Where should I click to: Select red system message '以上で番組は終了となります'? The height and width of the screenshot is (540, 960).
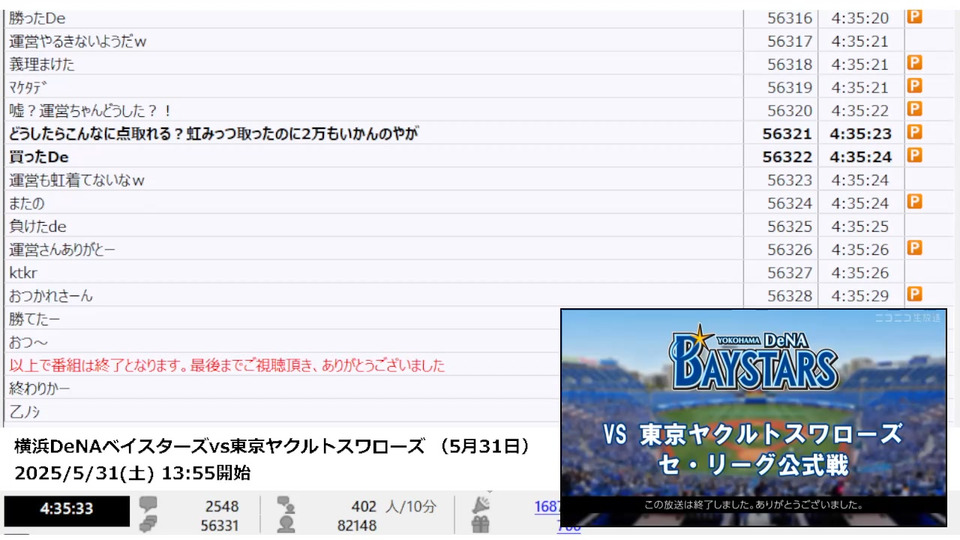click(x=227, y=366)
